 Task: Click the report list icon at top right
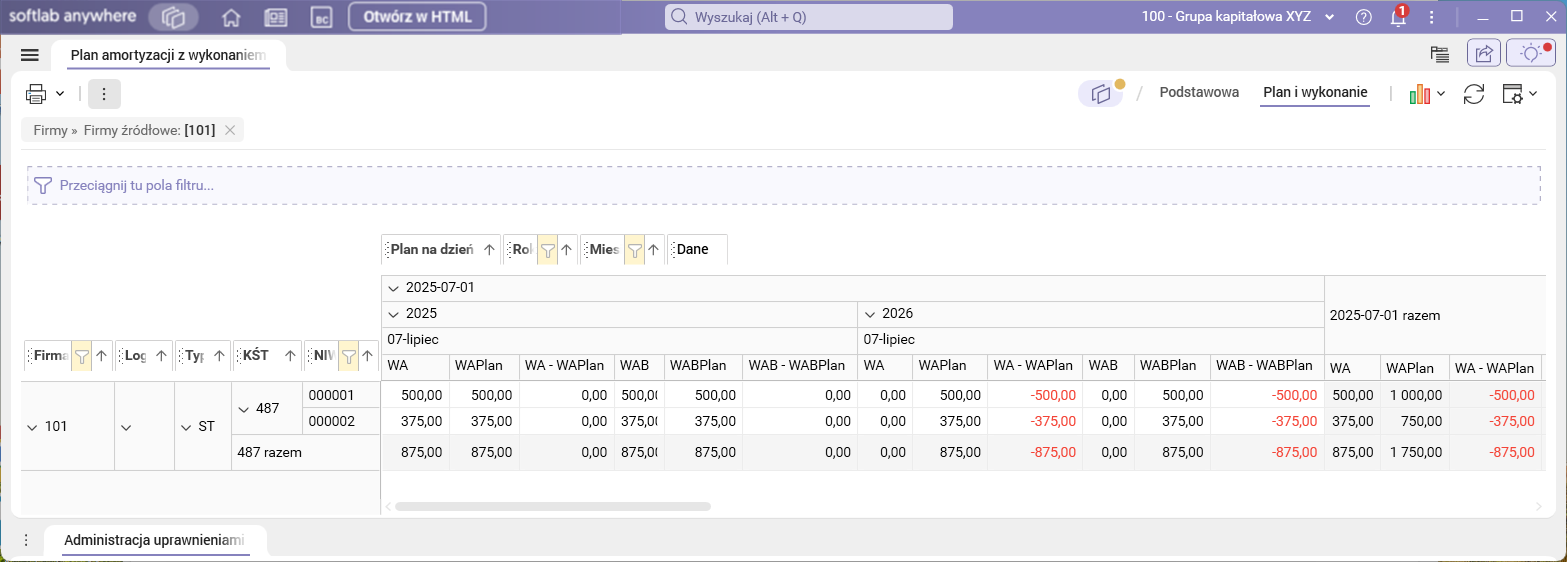[1440, 55]
